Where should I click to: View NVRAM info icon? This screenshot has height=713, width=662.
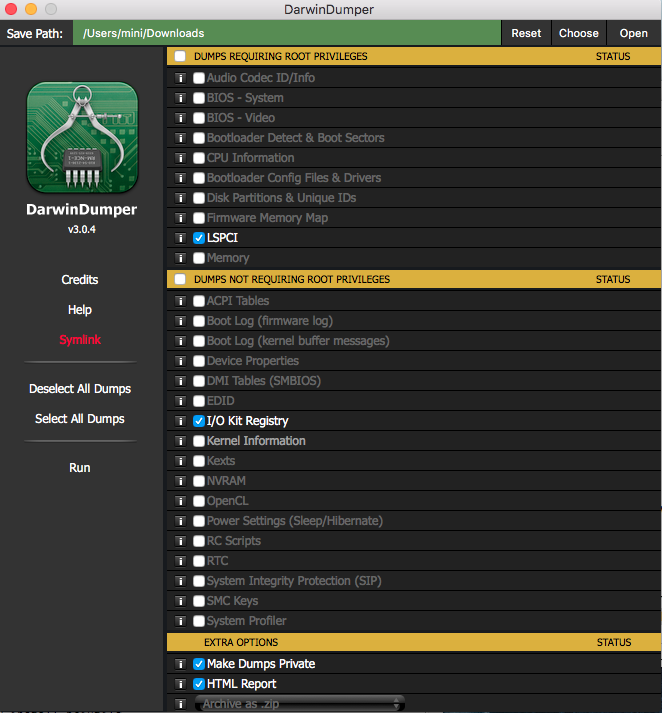pos(181,481)
